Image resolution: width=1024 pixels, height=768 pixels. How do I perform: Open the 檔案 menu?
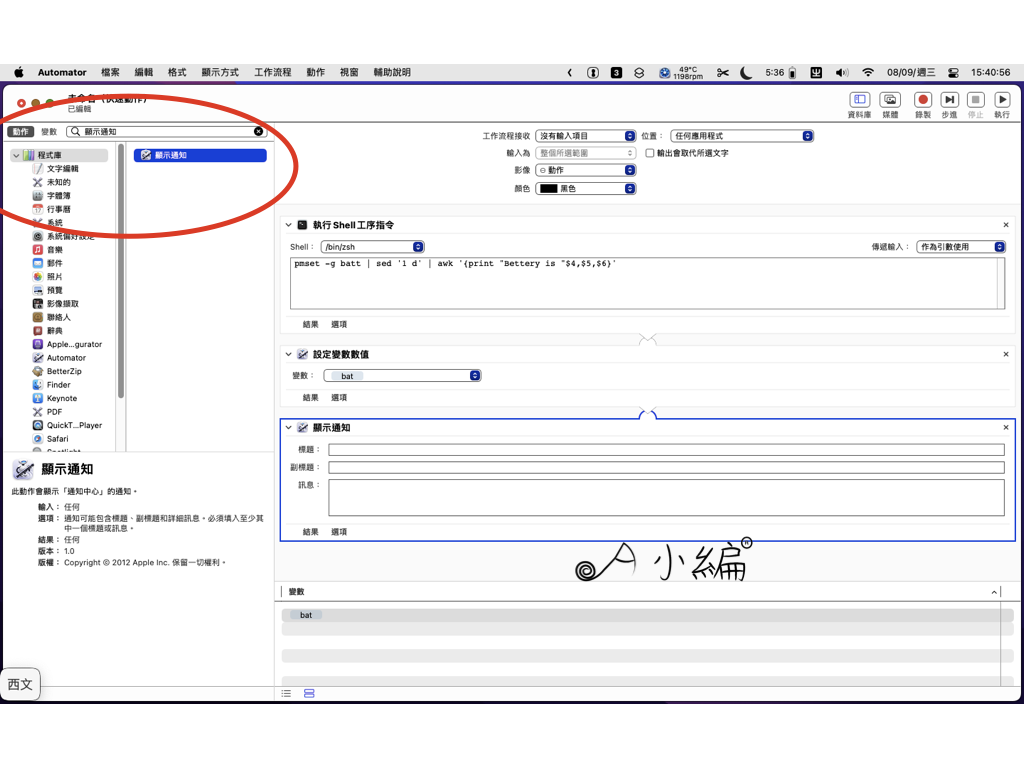[x=110, y=72]
